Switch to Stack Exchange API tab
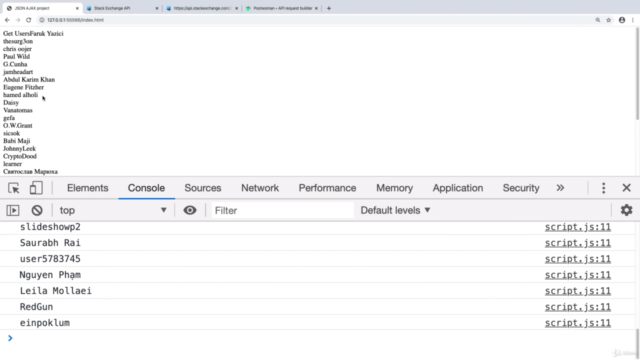Viewport: 640px width, 360px height. coord(121,8)
